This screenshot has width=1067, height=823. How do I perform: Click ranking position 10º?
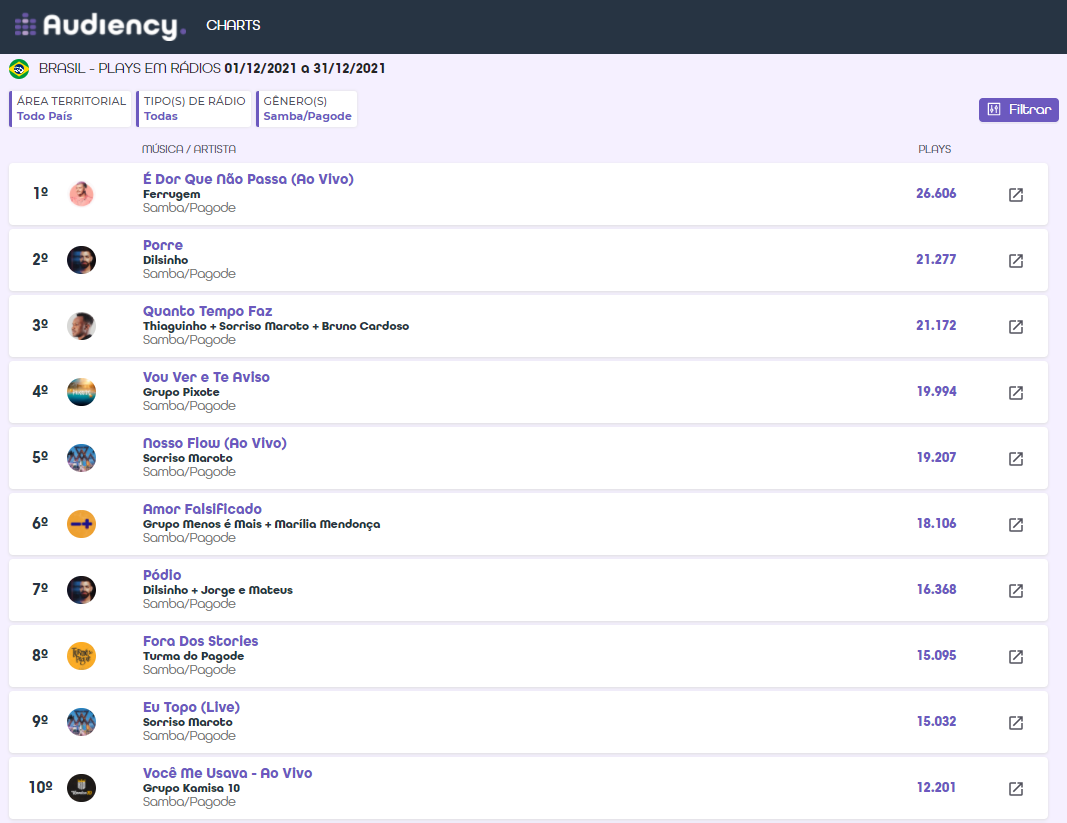click(x=41, y=788)
